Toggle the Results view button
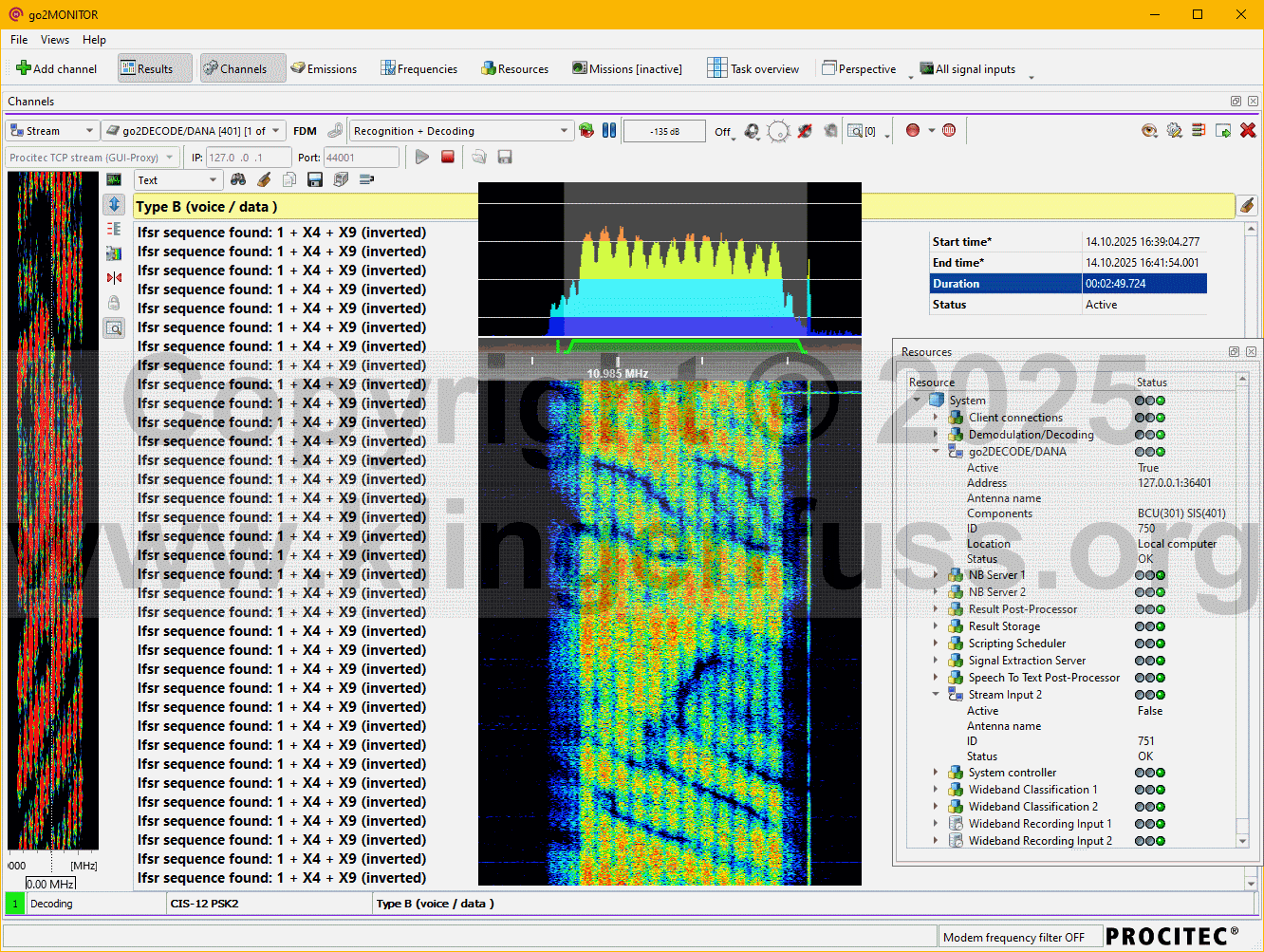Viewport: 1264px width, 952px height. coord(148,68)
